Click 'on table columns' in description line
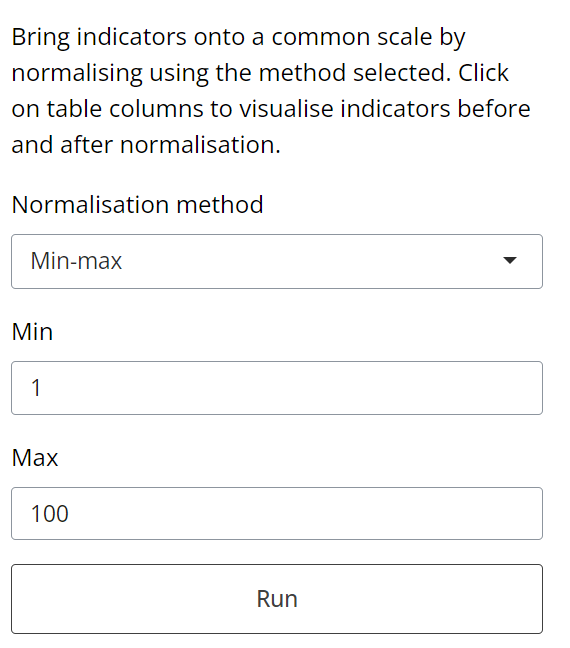 [x=107, y=109]
